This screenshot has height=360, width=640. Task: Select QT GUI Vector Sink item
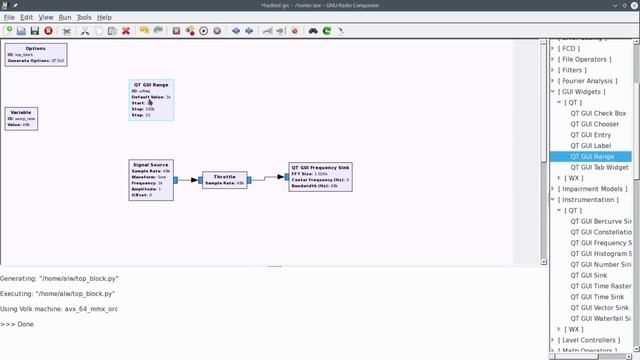point(600,308)
